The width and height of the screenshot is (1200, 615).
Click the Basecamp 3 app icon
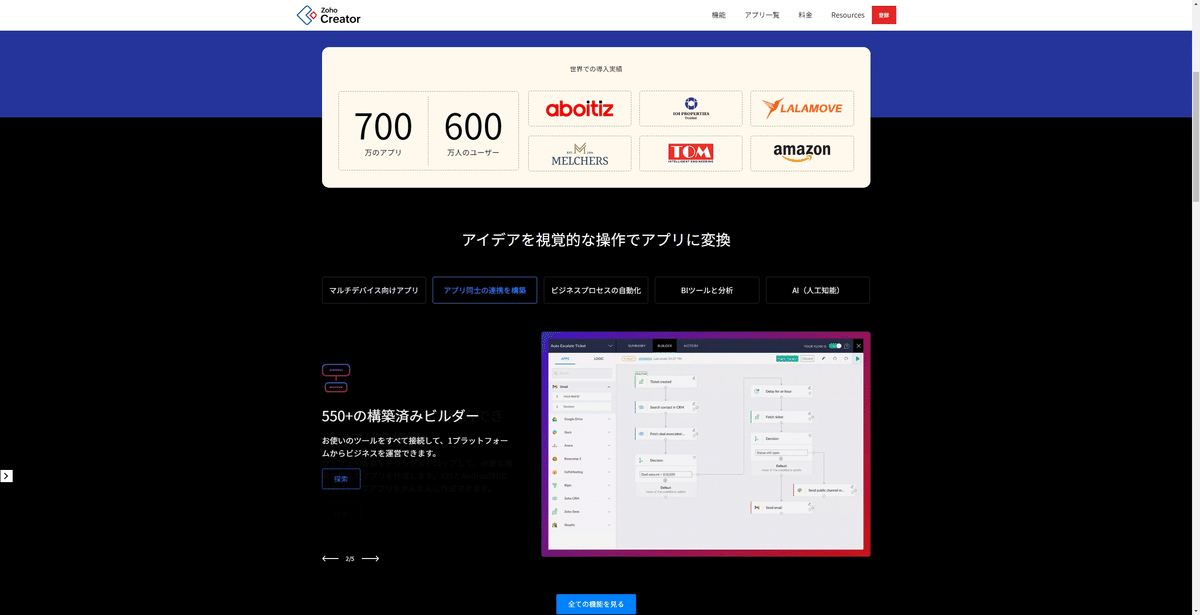(x=555, y=459)
